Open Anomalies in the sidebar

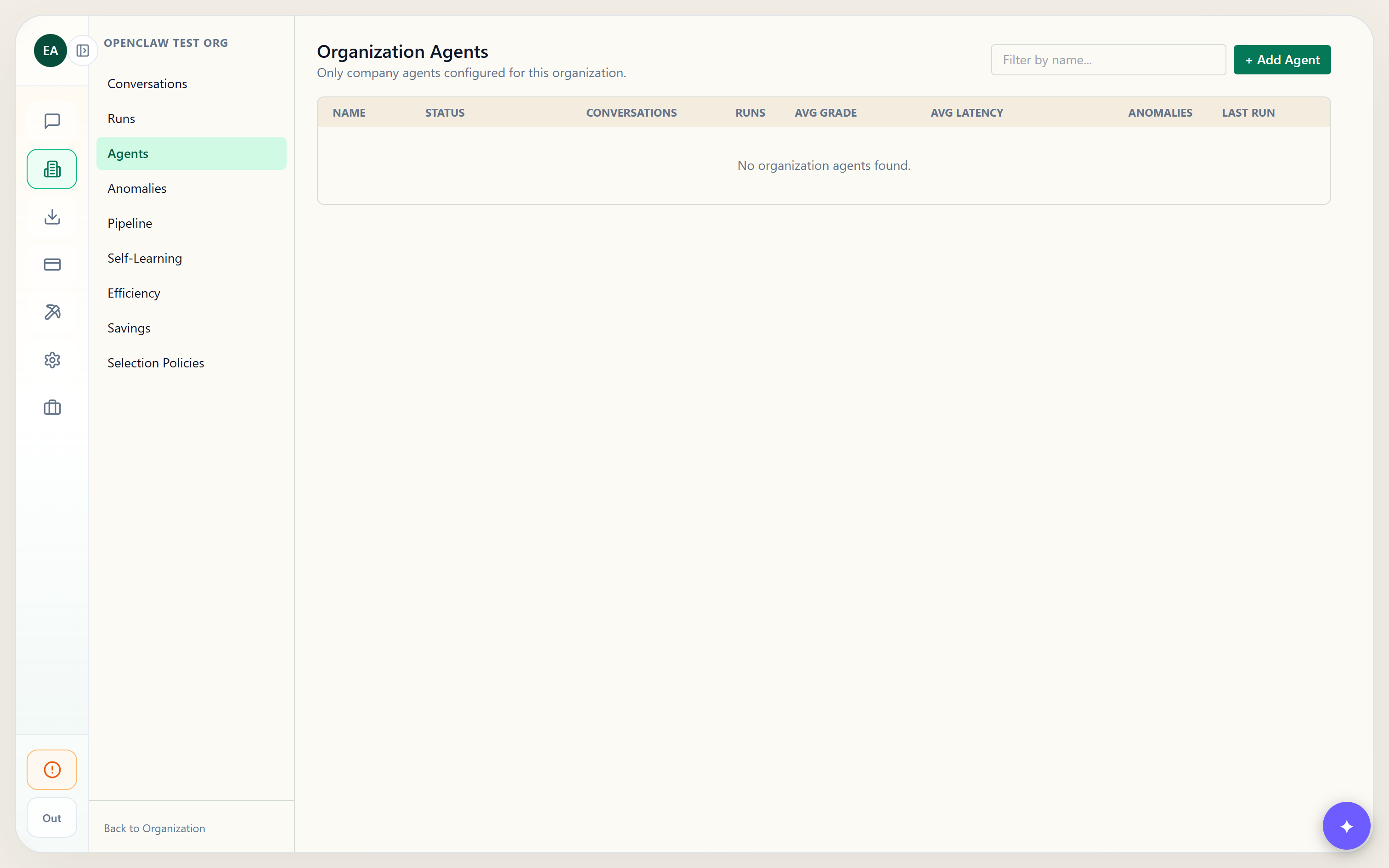point(191,188)
